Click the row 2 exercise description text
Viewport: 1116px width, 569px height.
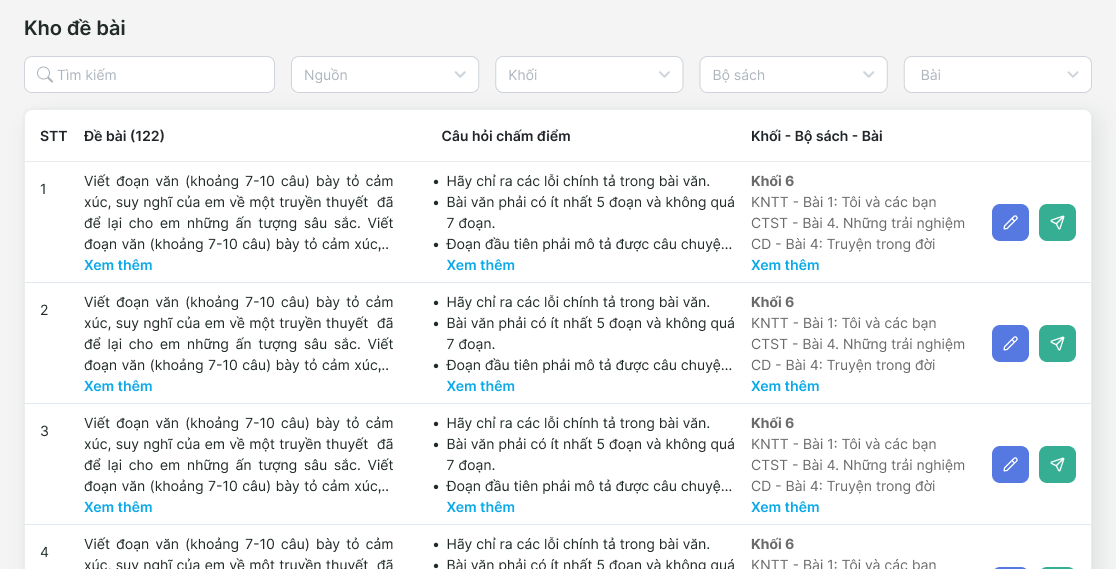238,333
